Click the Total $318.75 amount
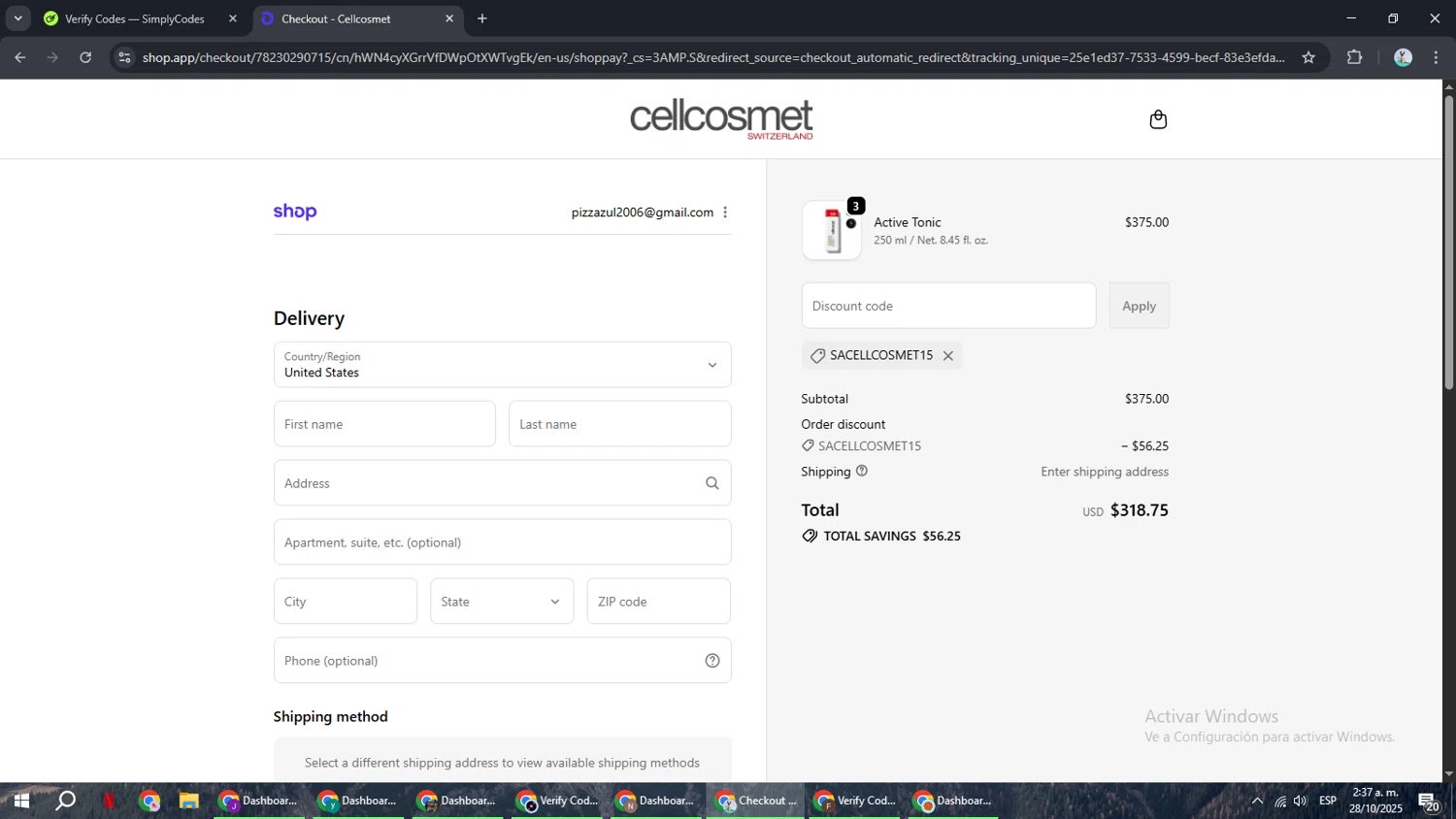Viewport: 1456px width, 819px height. [x=1139, y=510]
